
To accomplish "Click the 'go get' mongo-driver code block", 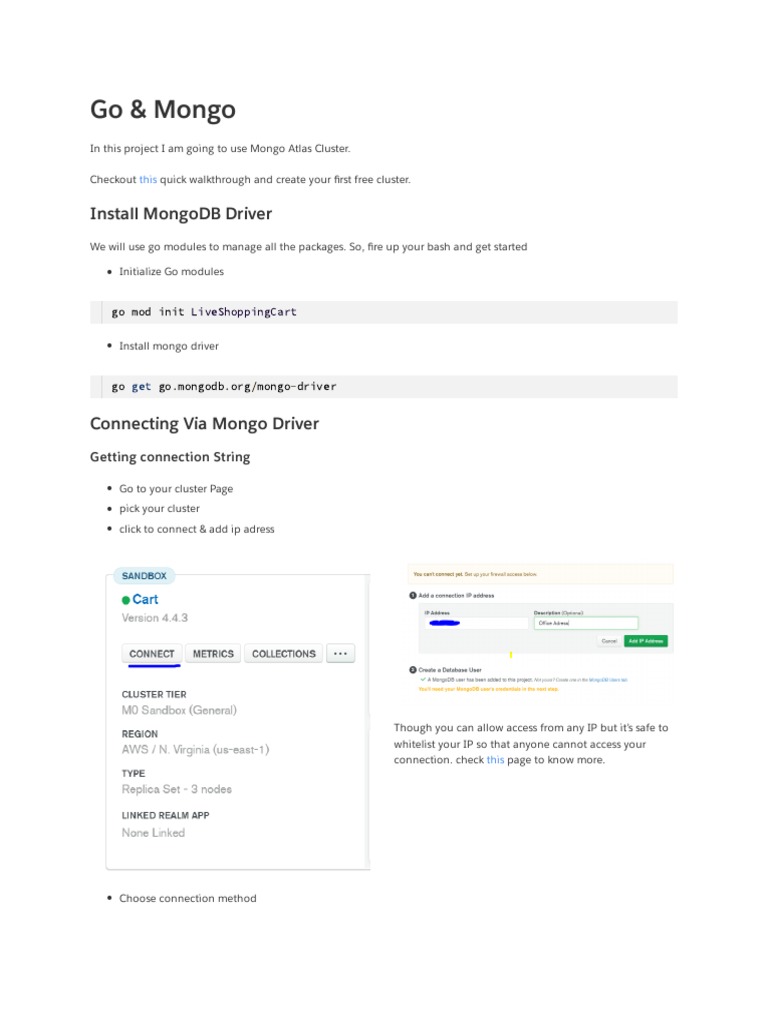I will 384,386.
